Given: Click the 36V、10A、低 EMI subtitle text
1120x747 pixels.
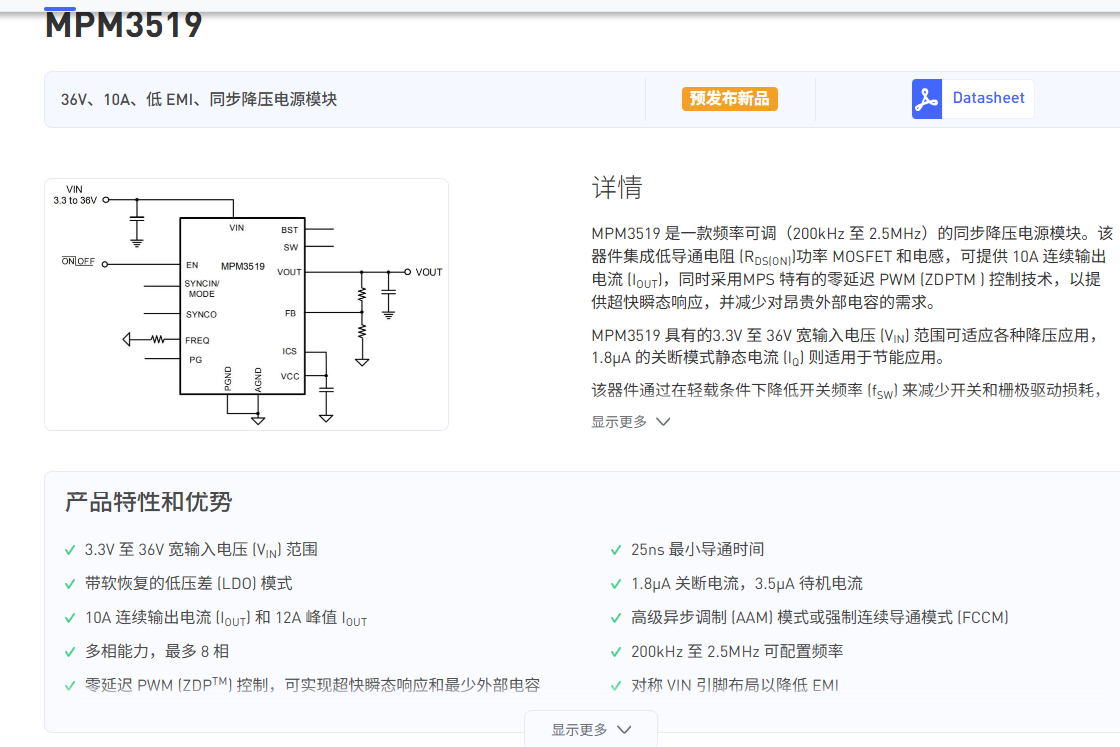Looking at the screenshot, I should [199, 99].
